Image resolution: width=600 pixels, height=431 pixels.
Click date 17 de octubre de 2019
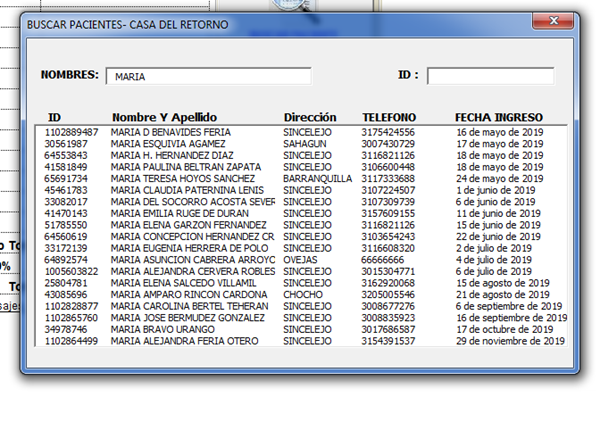click(505, 330)
